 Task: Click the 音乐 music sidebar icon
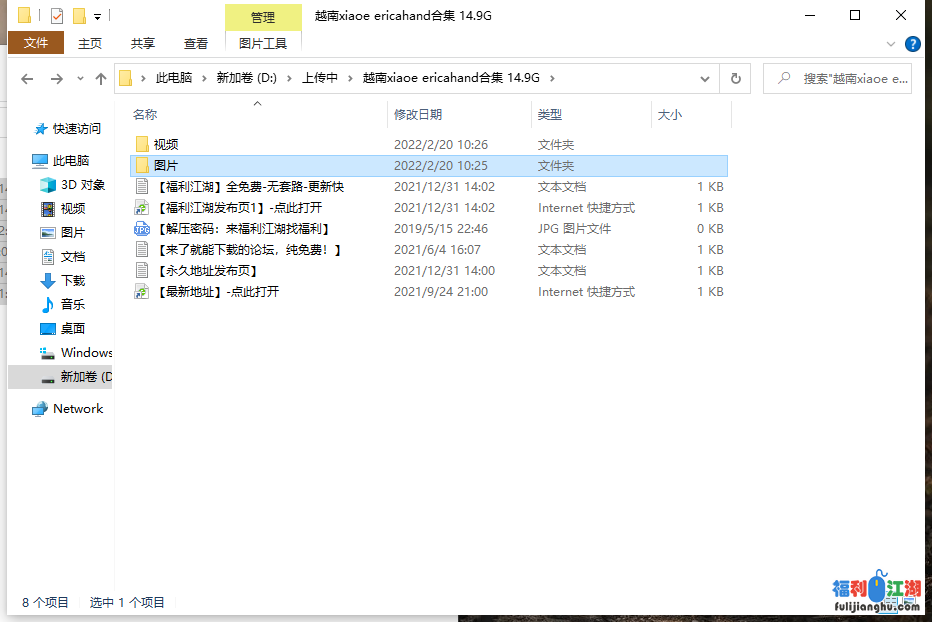coord(47,304)
